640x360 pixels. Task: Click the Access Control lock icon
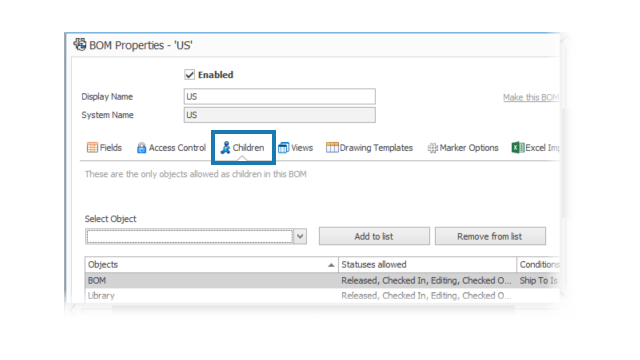(x=141, y=148)
